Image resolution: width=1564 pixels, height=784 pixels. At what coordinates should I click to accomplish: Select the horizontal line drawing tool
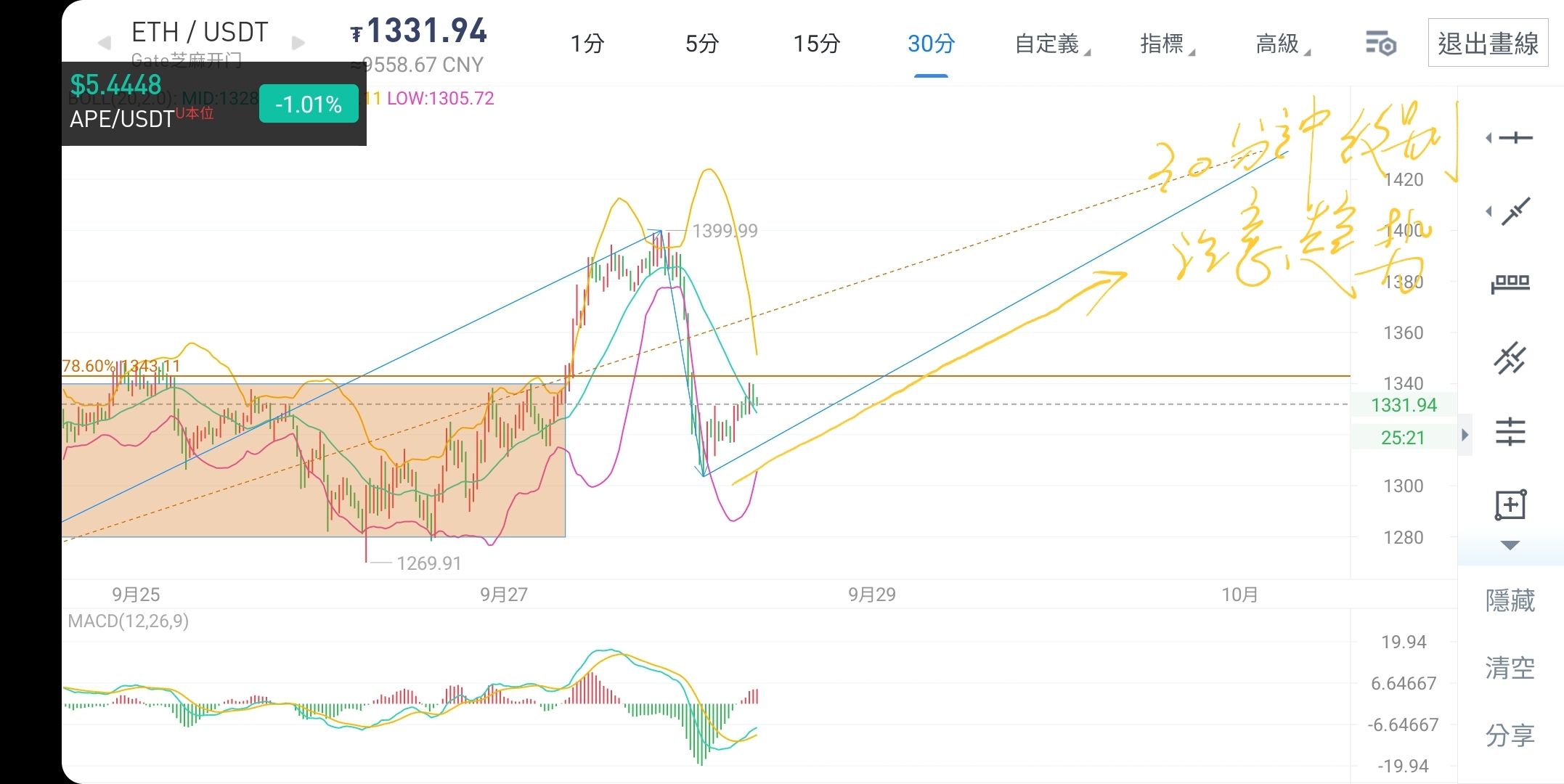click(1512, 138)
